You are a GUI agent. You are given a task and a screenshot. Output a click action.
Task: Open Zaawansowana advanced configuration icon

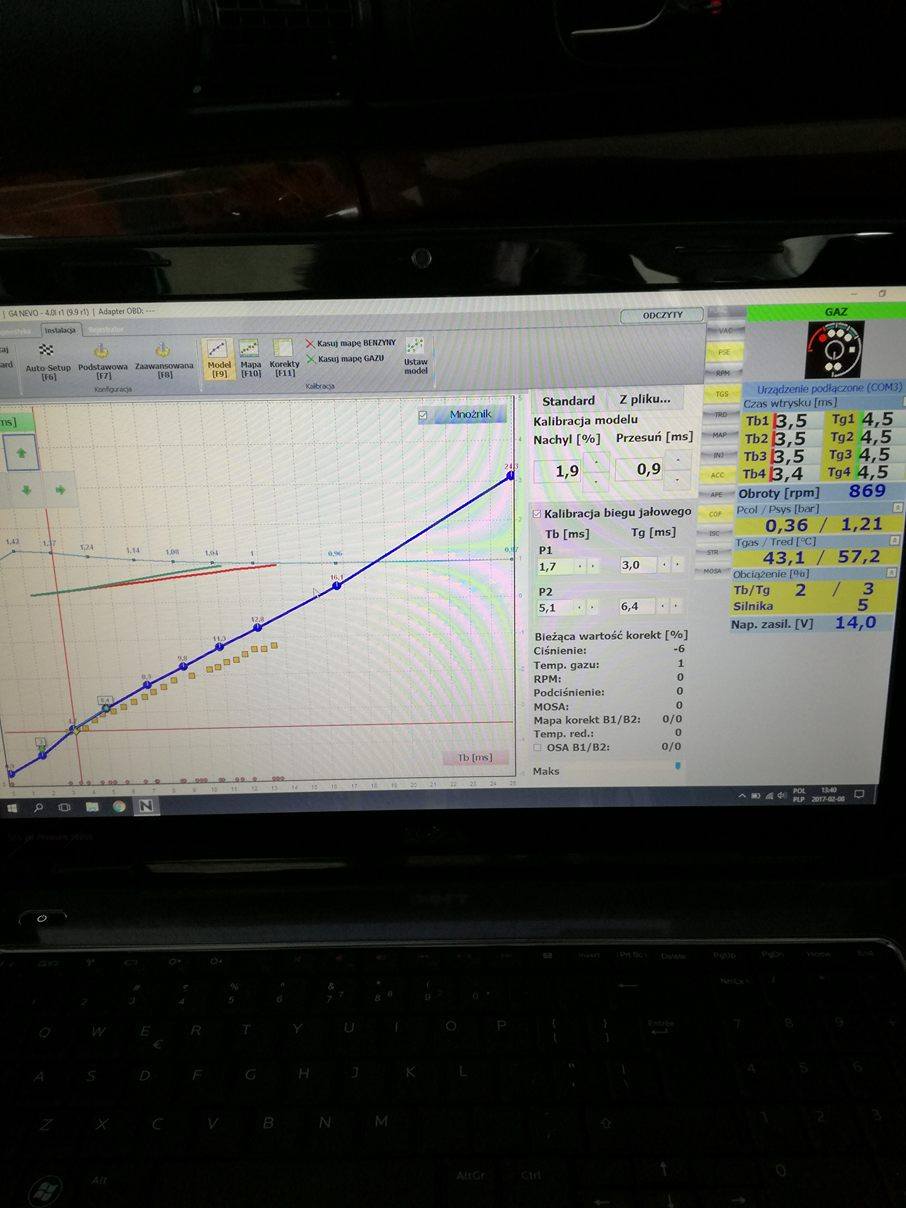tap(164, 357)
